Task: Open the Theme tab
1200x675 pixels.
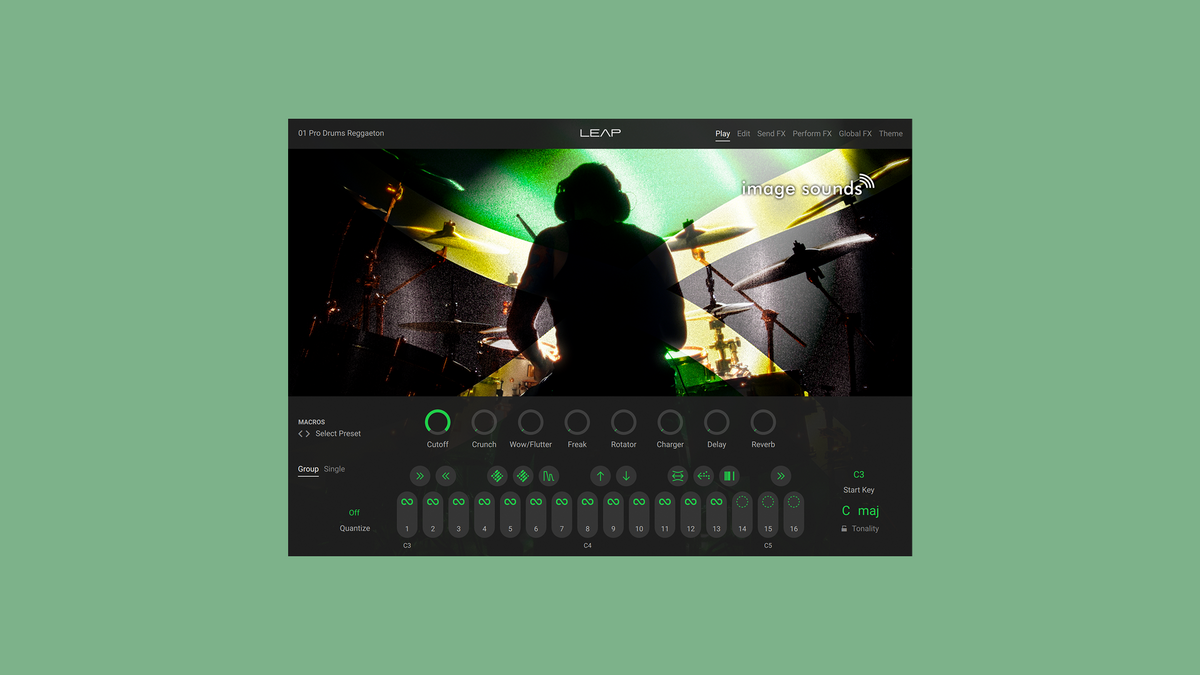Action: tap(891, 133)
